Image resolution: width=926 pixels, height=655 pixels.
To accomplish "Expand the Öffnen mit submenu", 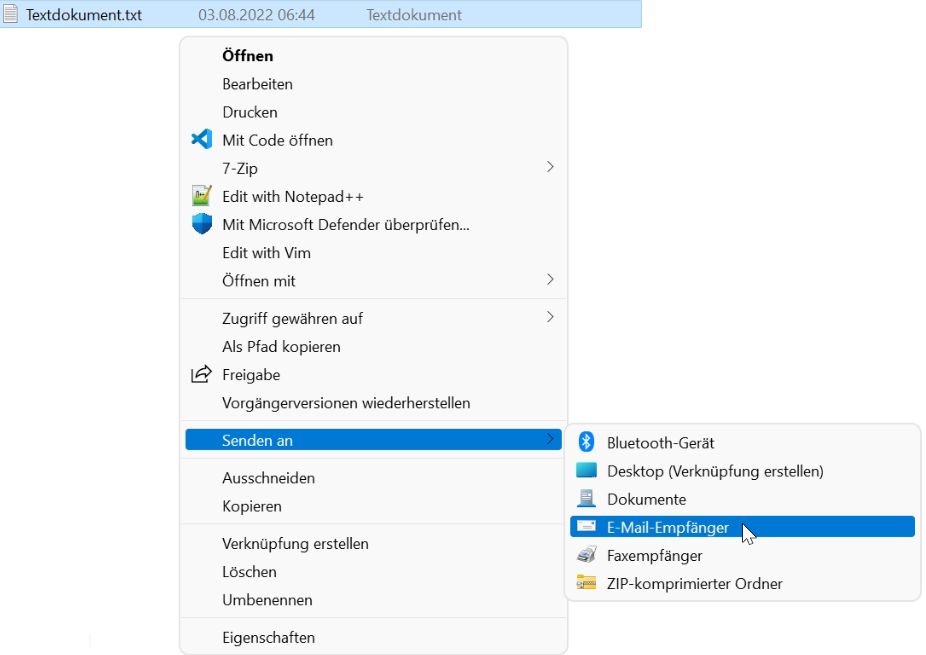I will (550, 281).
